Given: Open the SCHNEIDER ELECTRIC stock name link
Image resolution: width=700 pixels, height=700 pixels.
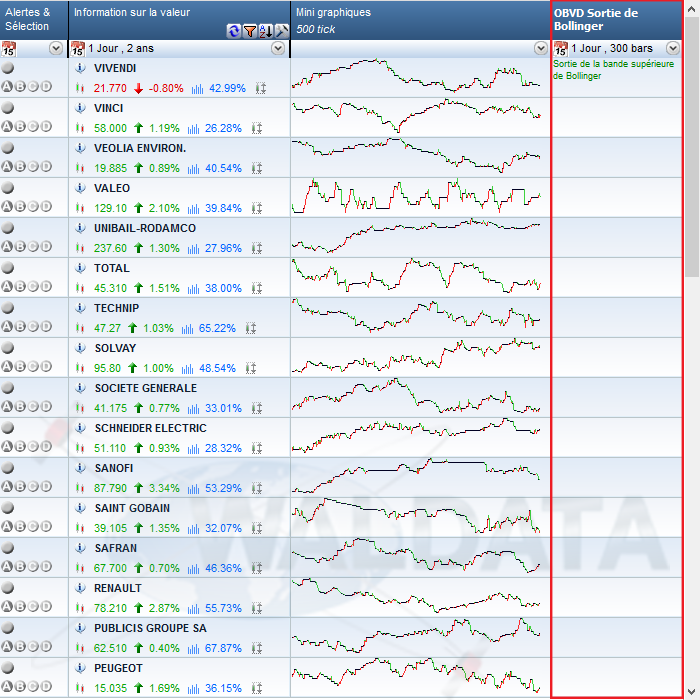Looking at the screenshot, I should coord(150,428).
